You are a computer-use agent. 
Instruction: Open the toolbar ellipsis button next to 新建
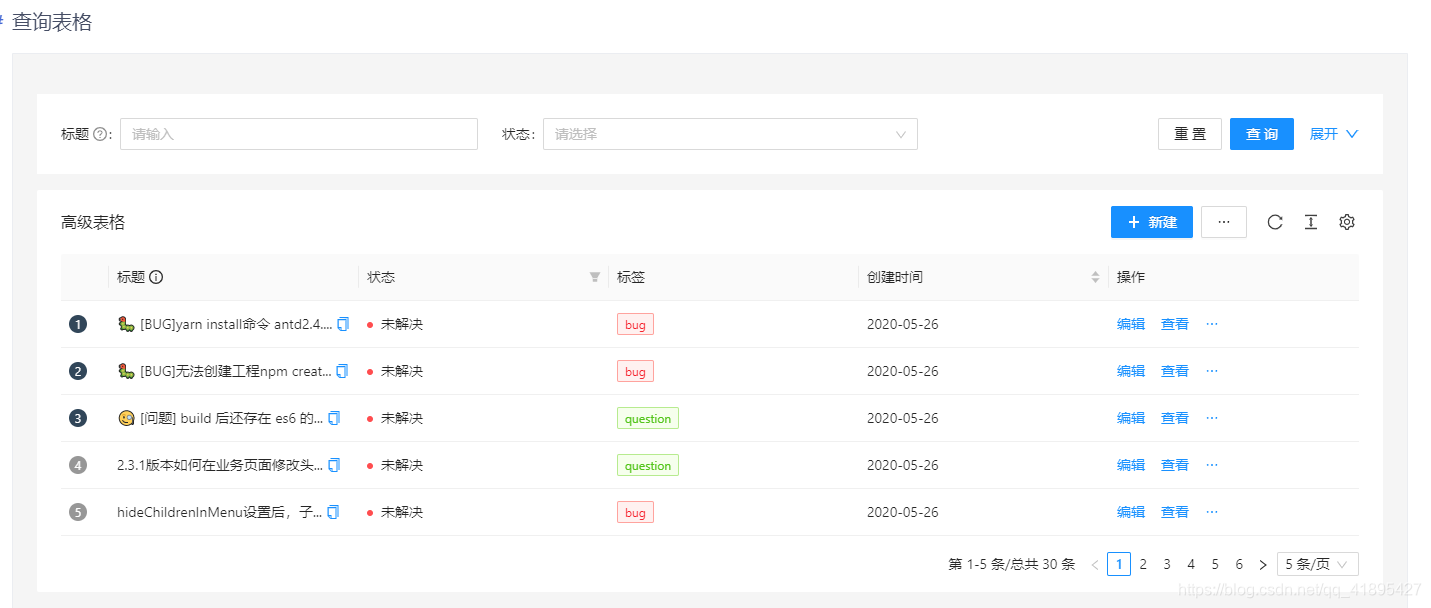click(1224, 222)
